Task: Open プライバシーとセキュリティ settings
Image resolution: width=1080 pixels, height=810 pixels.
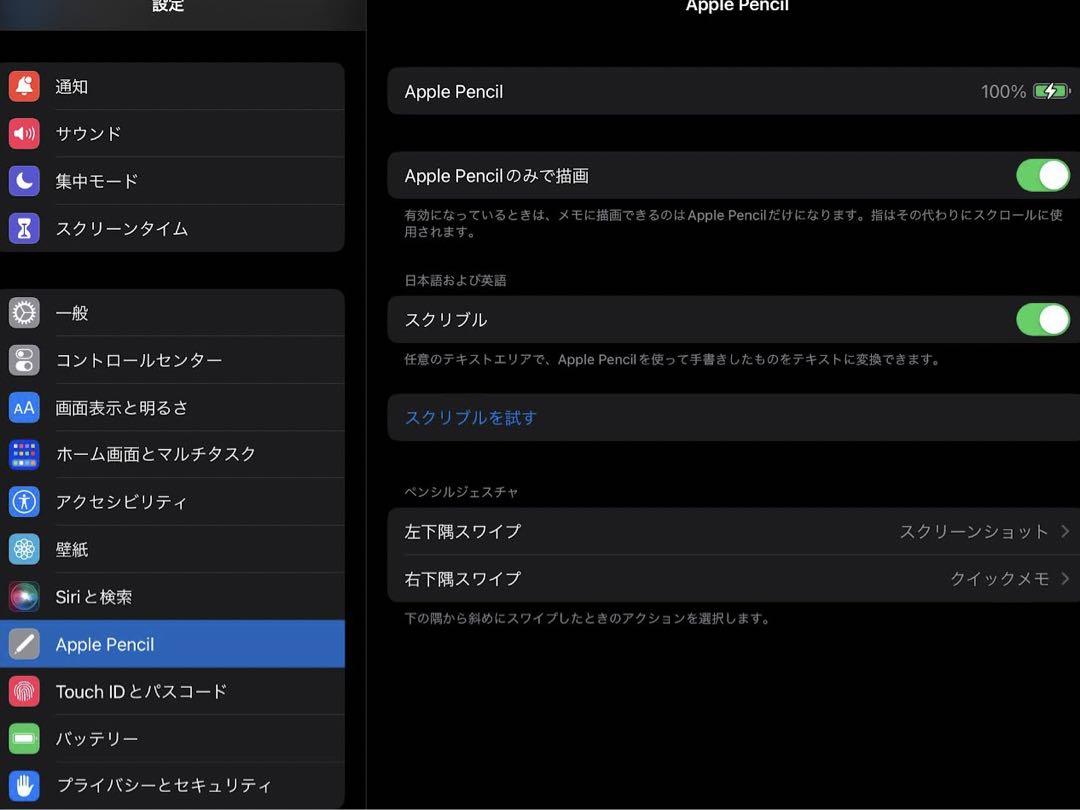Action: (172, 786)
